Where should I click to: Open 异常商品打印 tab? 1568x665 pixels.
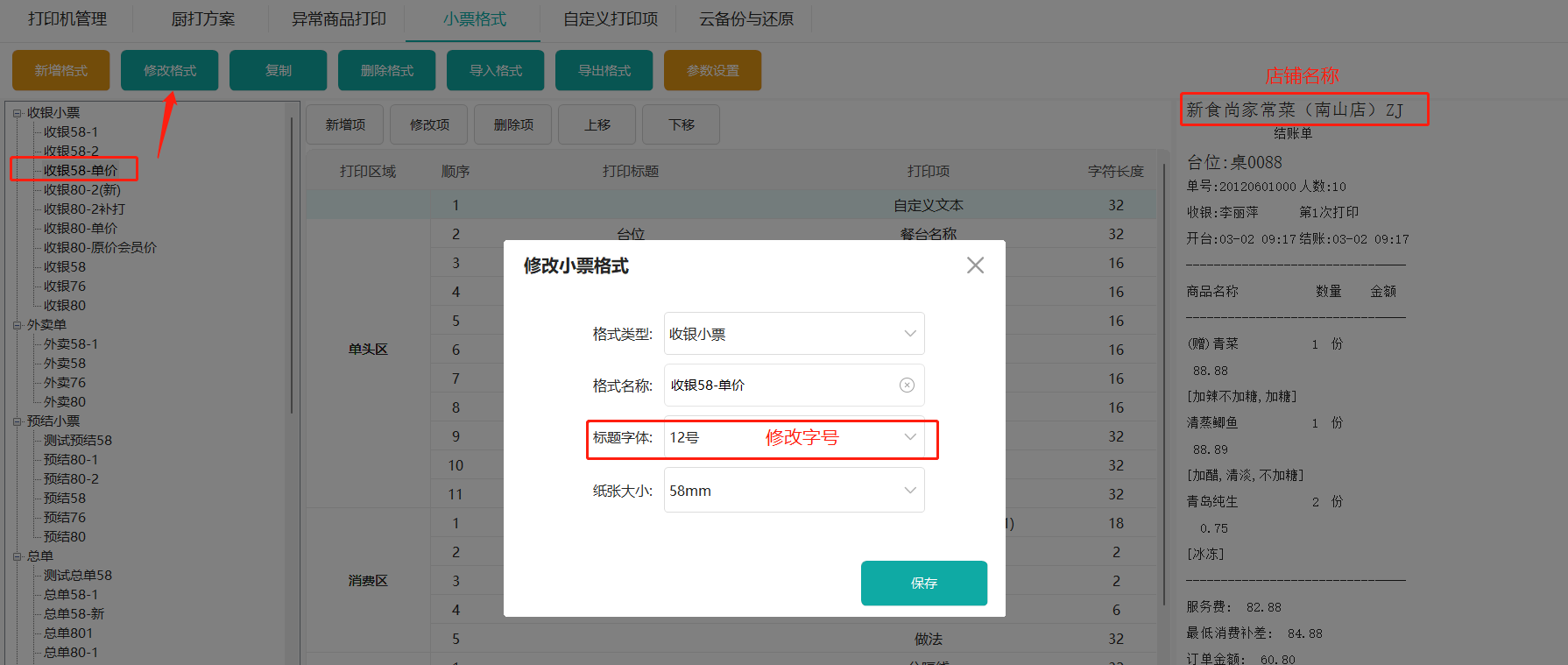pyautogui.click(x=339, y=19)
